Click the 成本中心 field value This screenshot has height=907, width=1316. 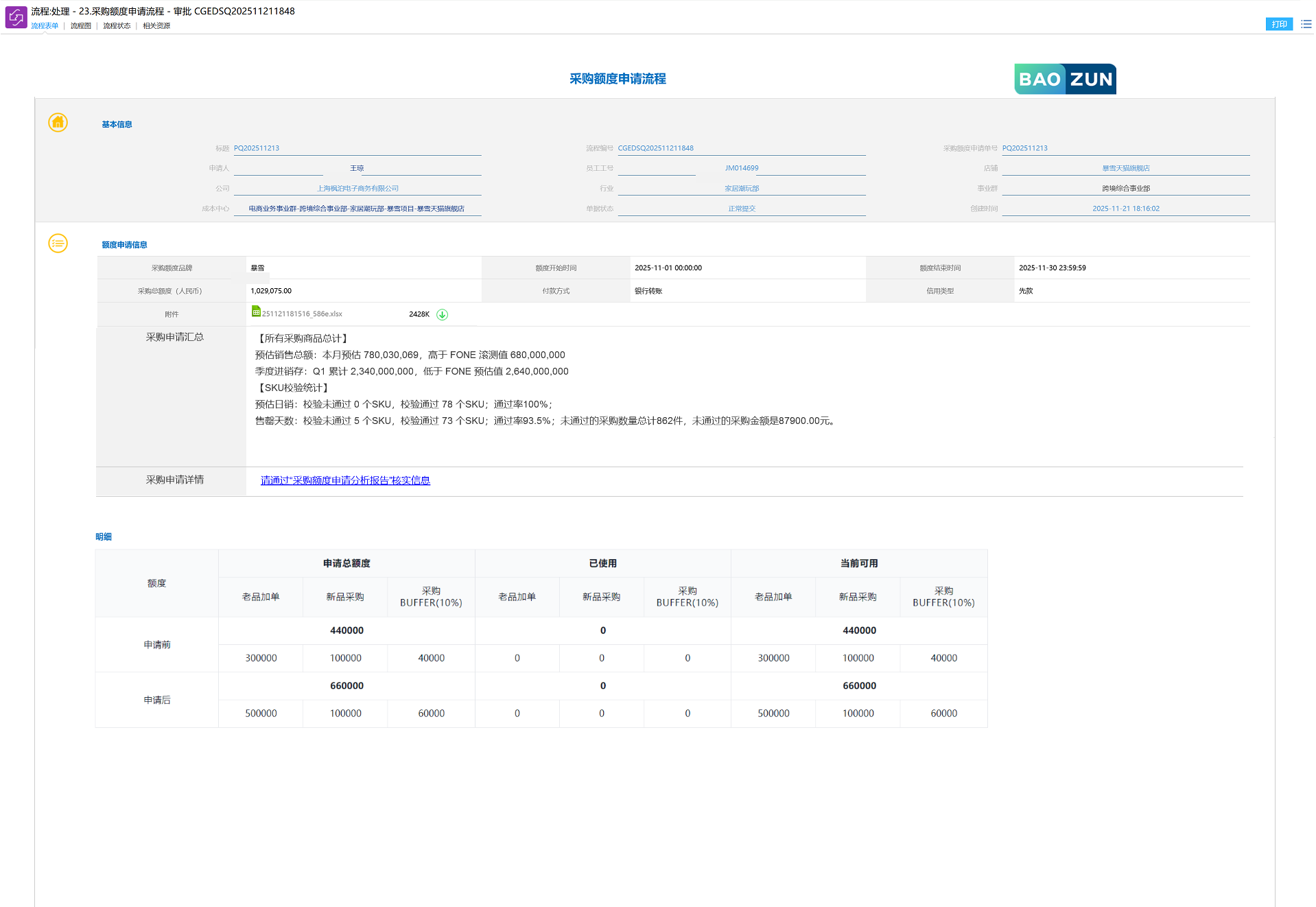(357, 209)
